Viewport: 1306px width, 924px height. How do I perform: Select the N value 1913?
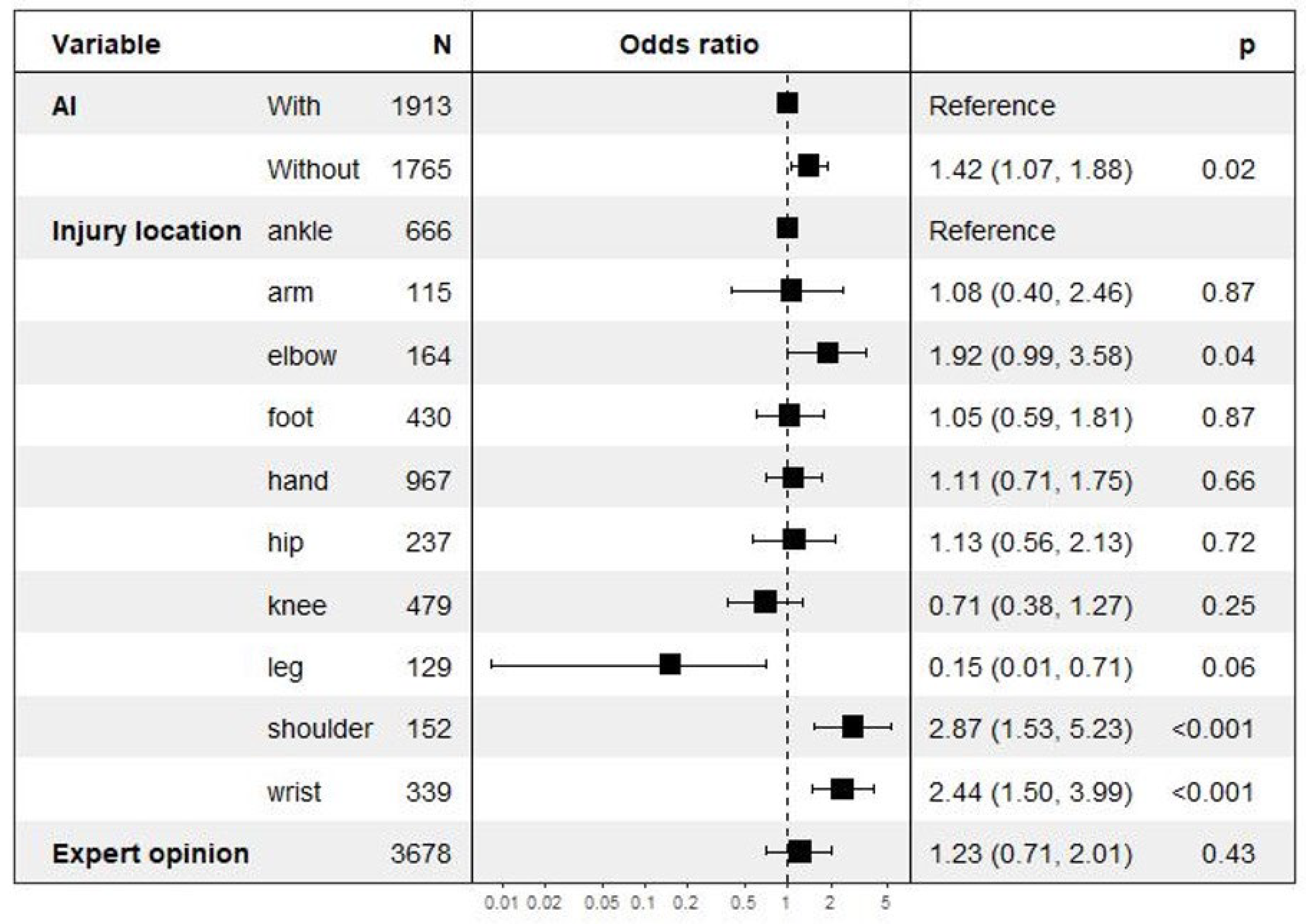[421, 106]
